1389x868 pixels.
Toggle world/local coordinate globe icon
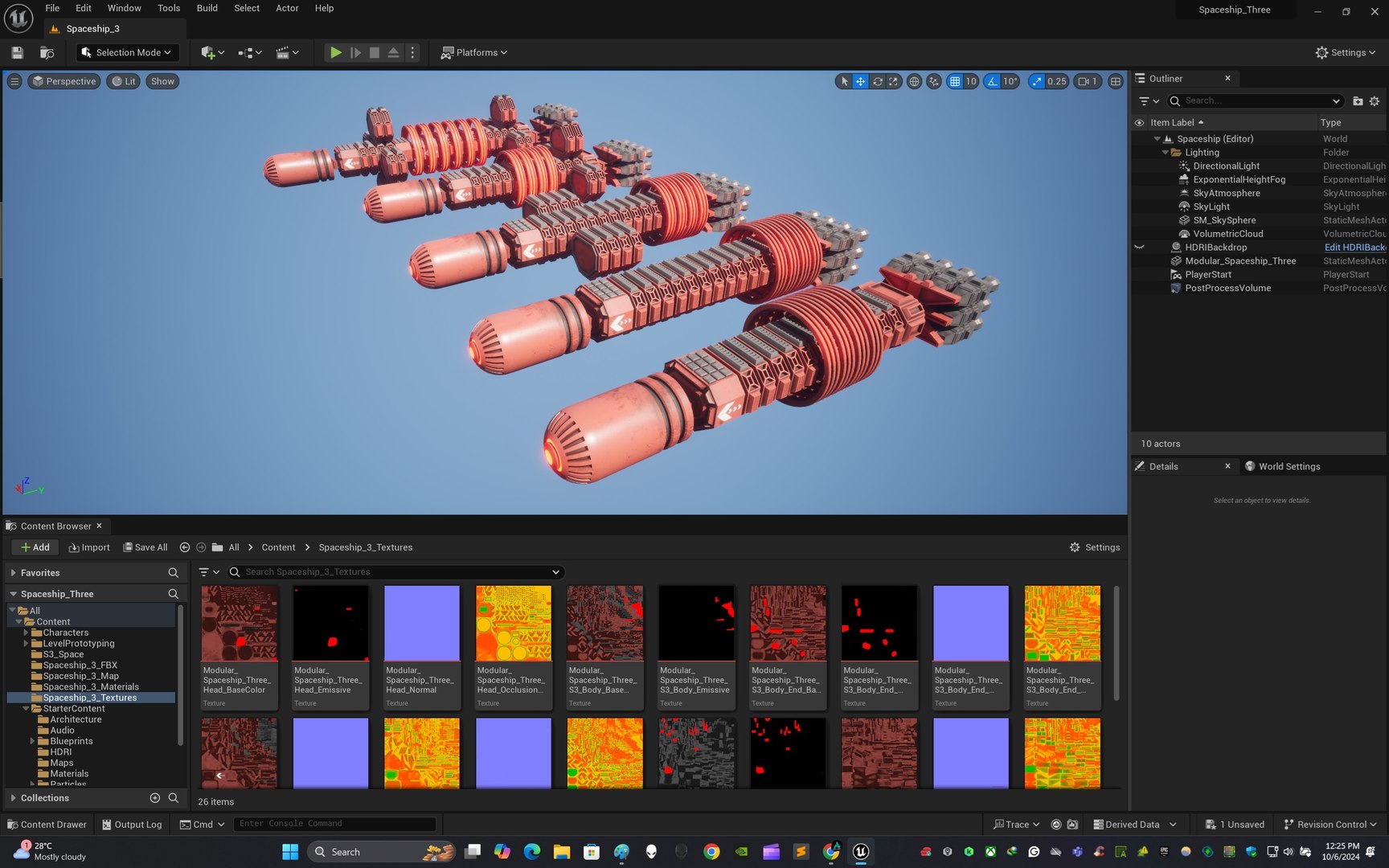pos(914,81)
